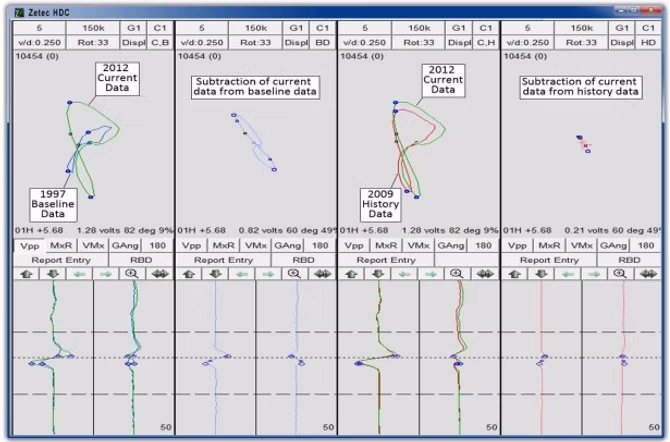Click the zoom magnifier icon in HD panel
670x442 pixels.
620,274
